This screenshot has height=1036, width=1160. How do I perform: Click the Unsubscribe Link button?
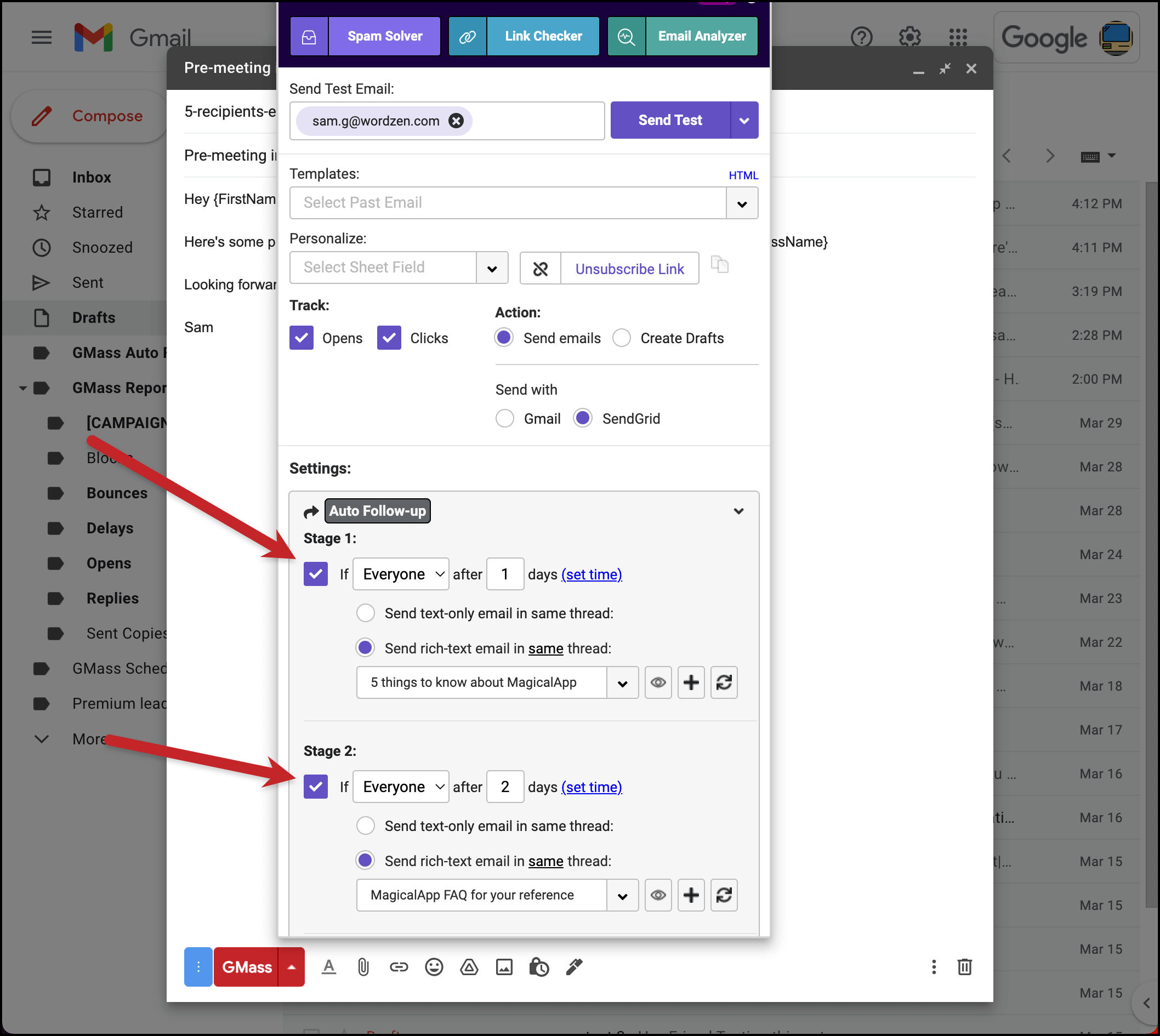629,269
